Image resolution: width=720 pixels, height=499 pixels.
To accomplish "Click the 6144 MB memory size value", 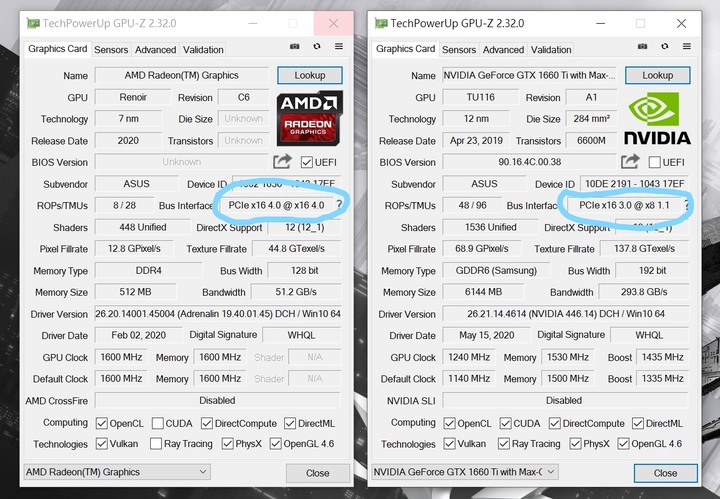I will (483, 292).
